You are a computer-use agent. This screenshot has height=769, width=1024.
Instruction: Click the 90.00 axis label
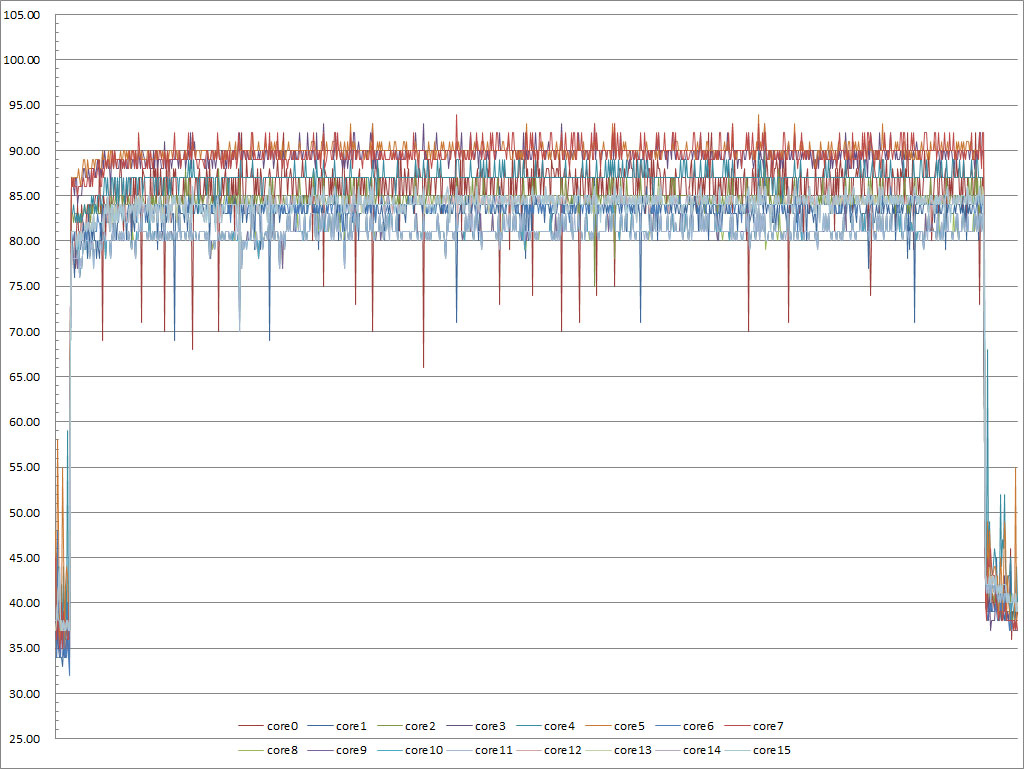(24, 151)
